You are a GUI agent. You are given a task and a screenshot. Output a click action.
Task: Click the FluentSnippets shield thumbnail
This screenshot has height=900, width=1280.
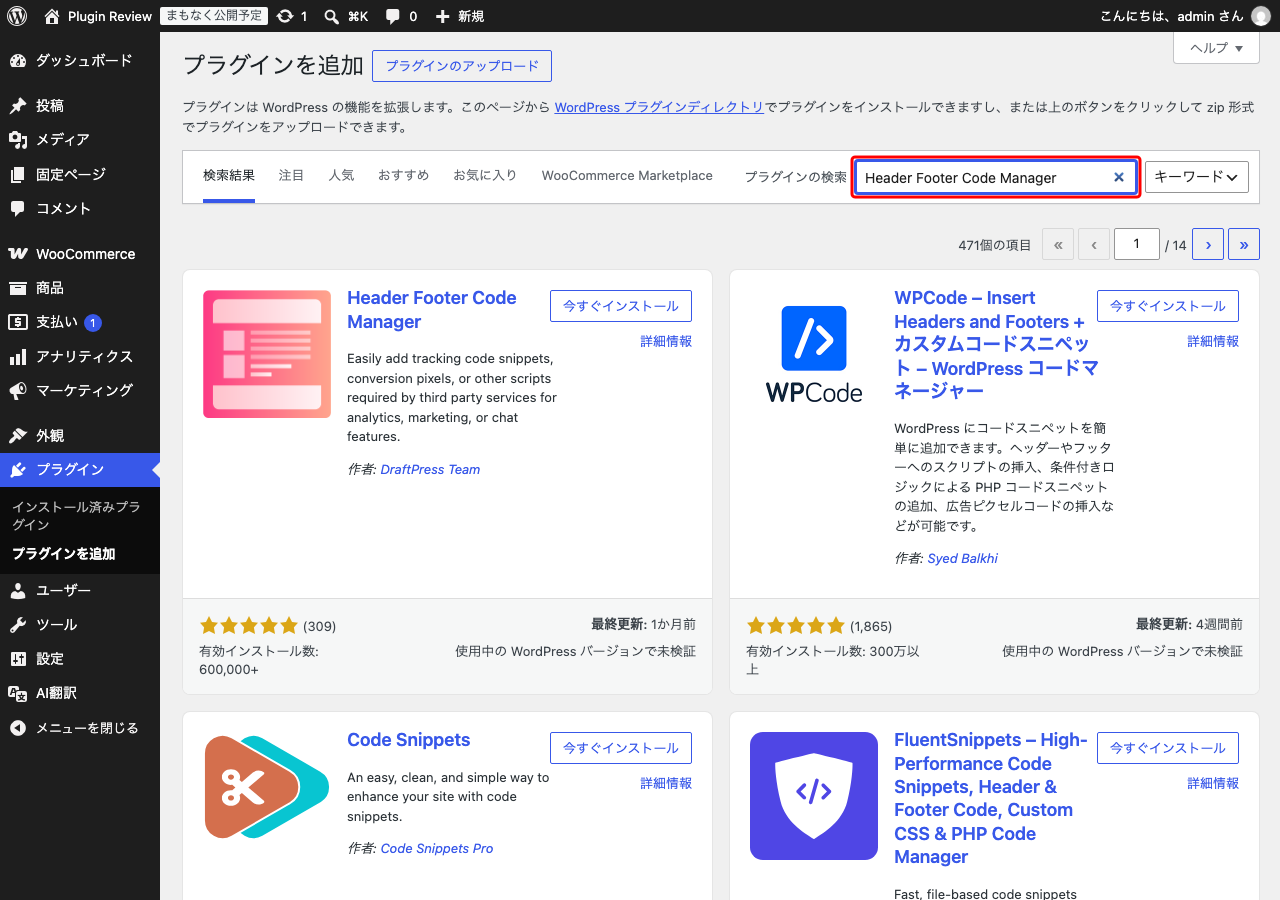[814, 796]
